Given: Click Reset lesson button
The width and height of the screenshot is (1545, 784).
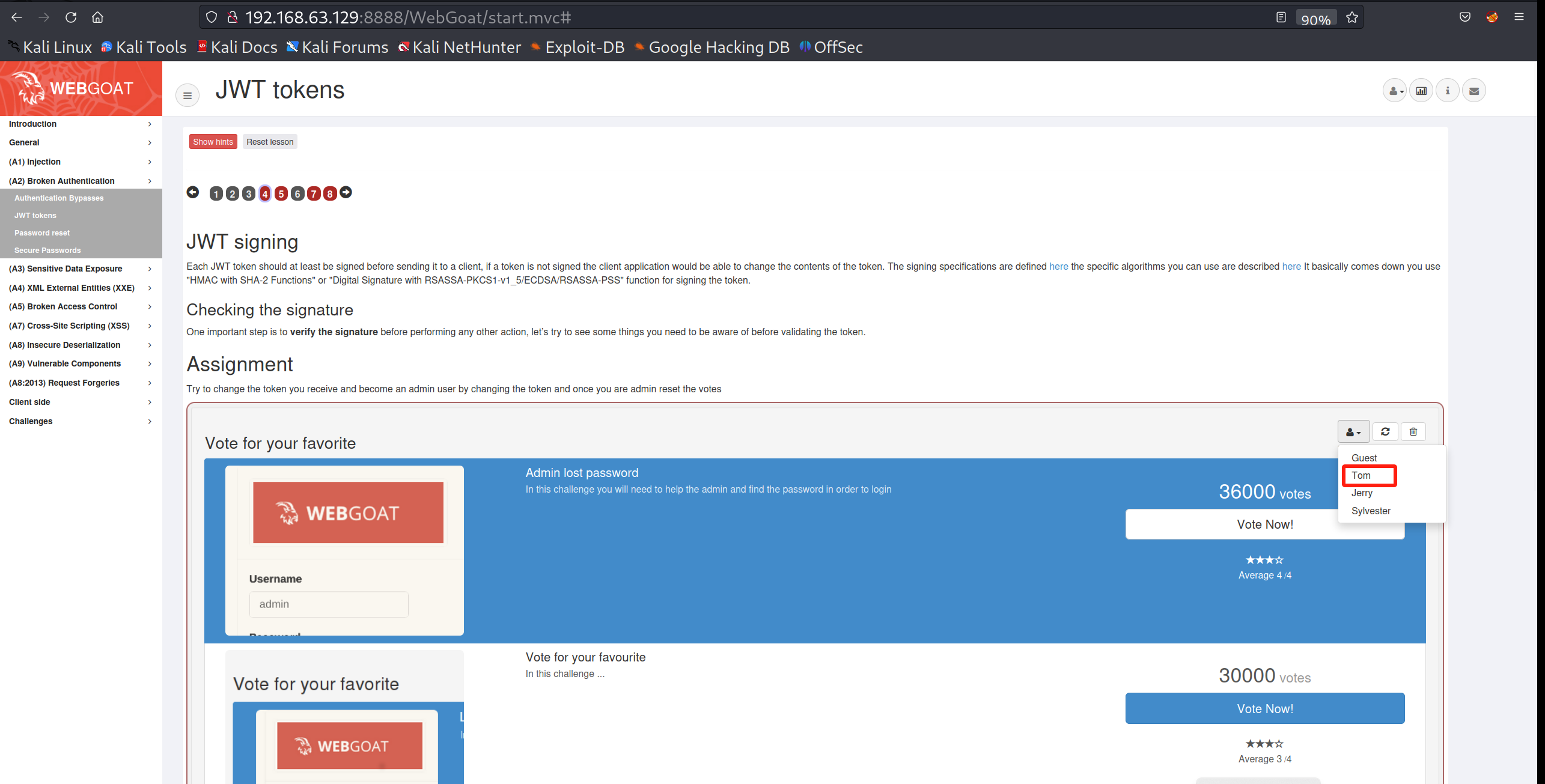Looking at the screenshot, I should click(x=270, y=142).
